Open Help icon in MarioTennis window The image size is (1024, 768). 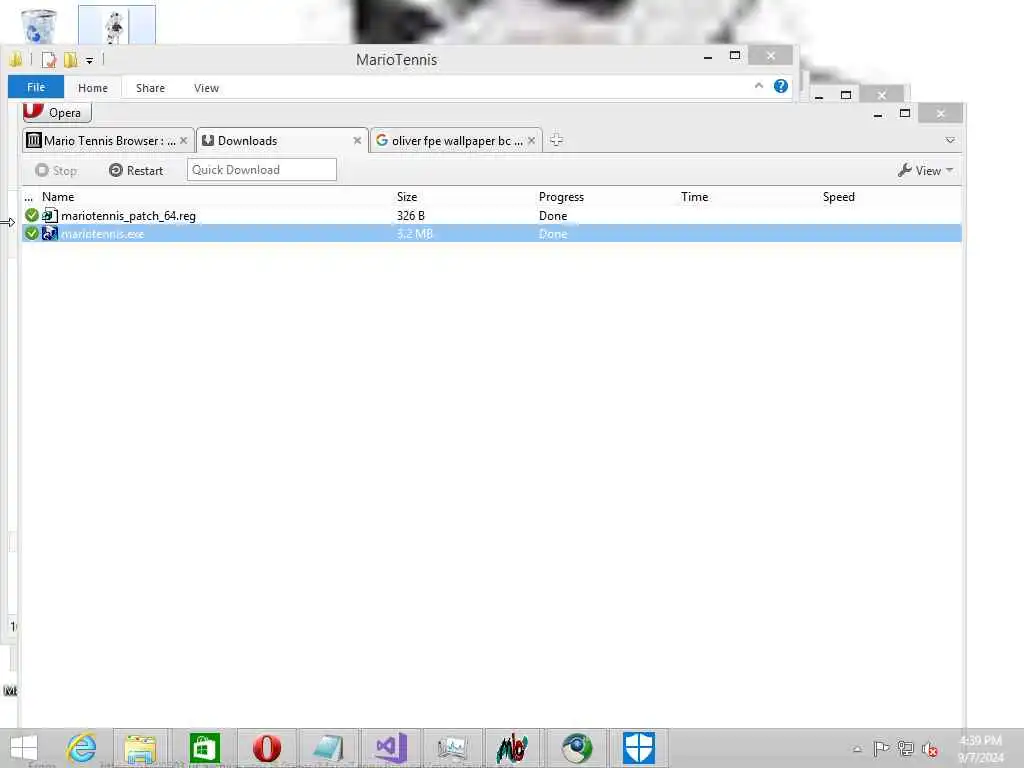[x=780, y=86]
